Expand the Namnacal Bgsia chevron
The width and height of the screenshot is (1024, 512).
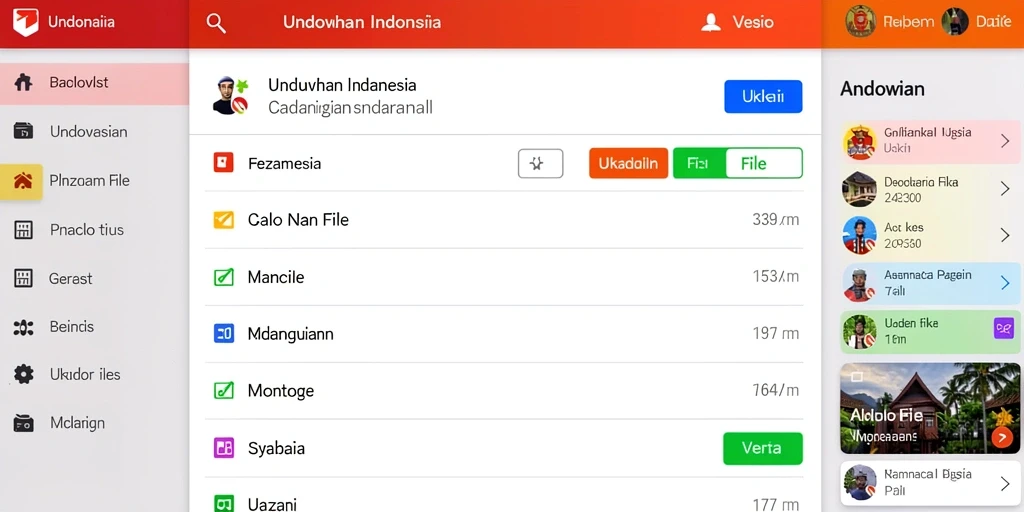pos(1005,484)
